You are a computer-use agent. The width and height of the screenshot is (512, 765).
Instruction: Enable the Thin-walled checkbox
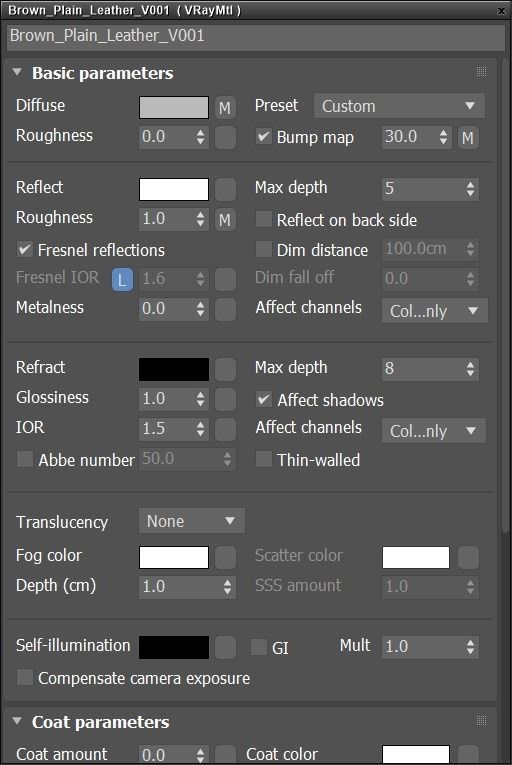coord(264,459)
